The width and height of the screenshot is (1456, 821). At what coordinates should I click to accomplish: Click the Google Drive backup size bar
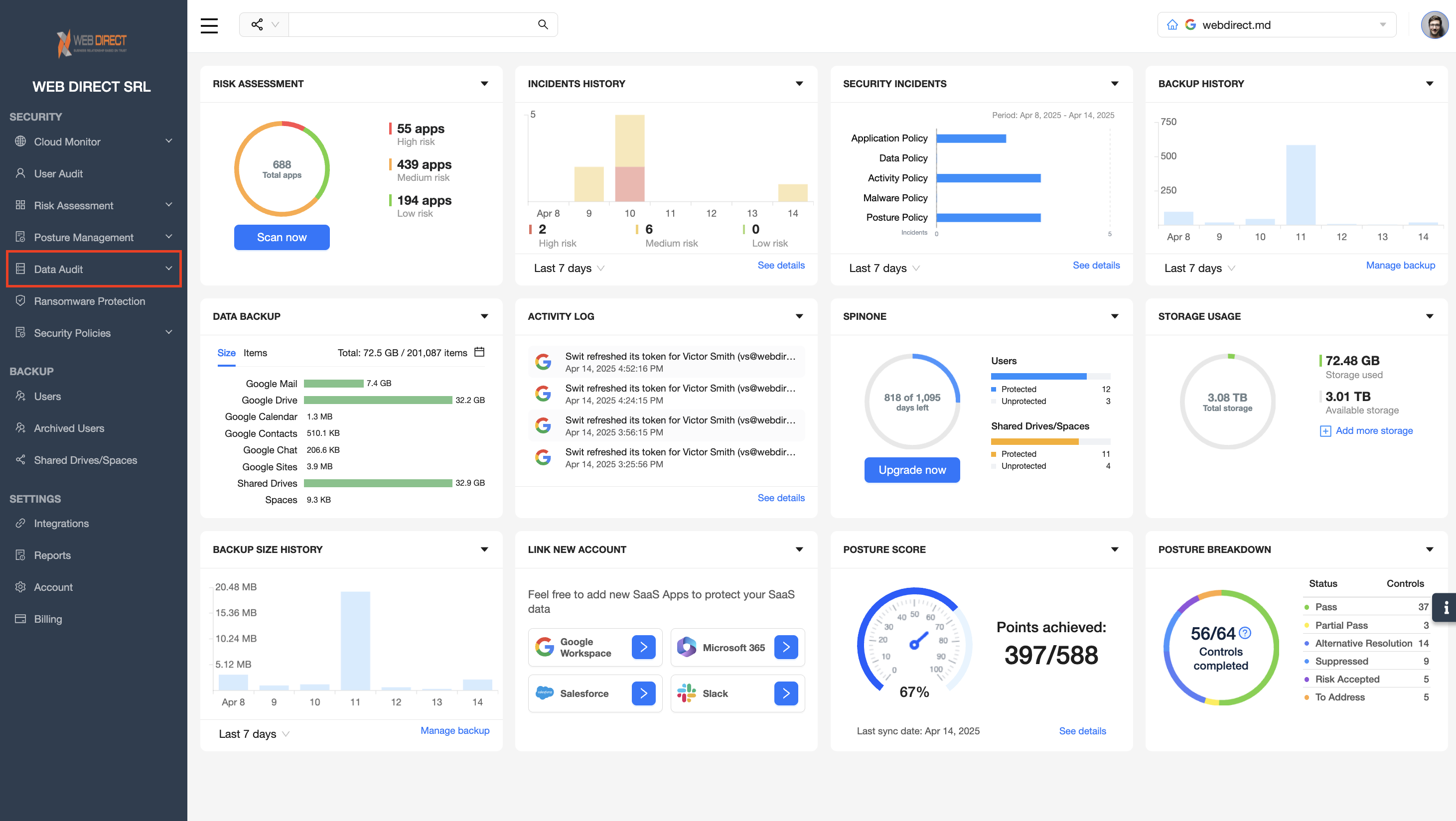(378, 400)
